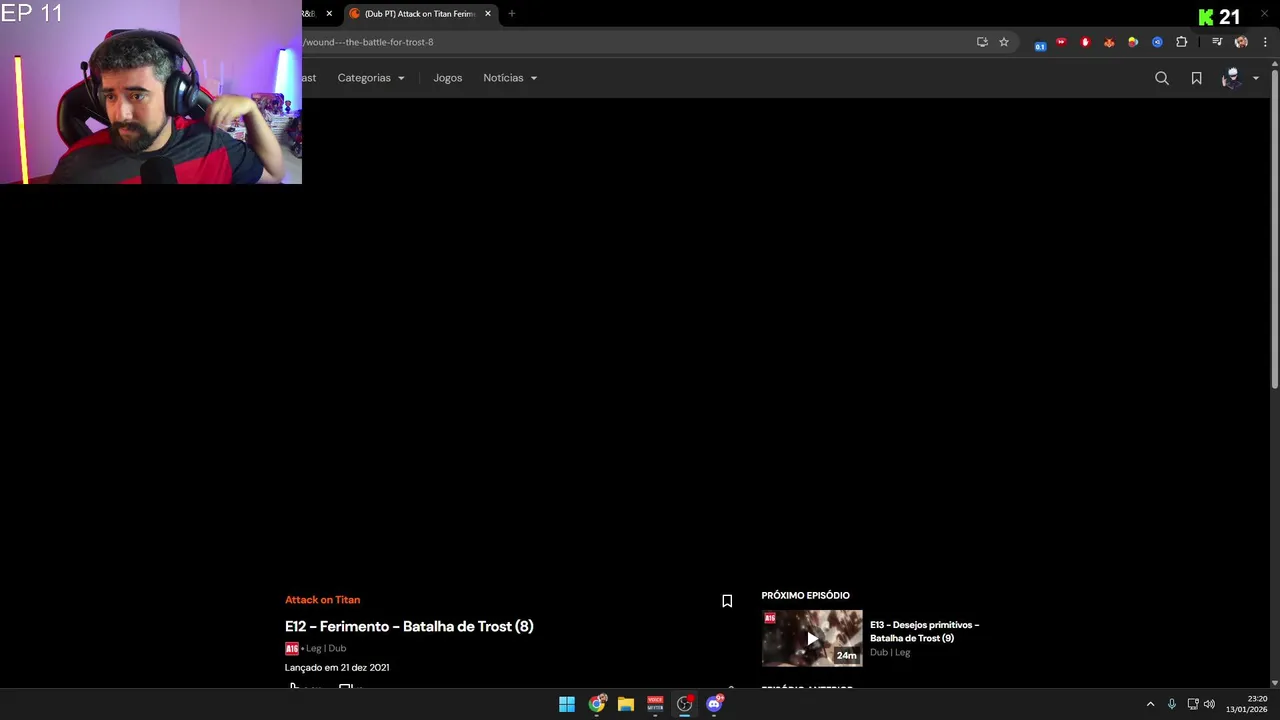Expand the Categorias dropdown menu
Viewport: 1280px width, 720px height.
point(371,78)
